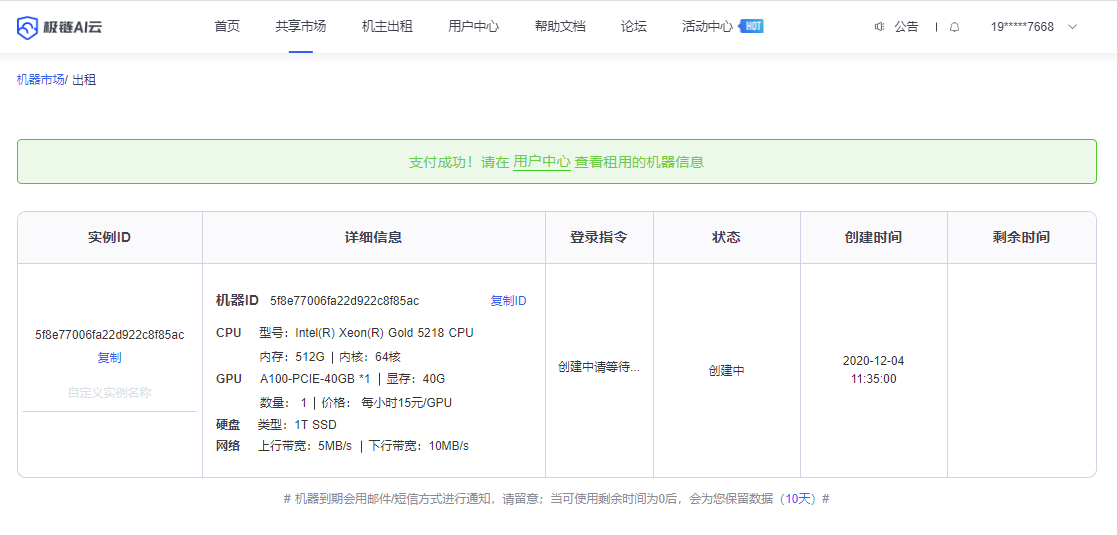The image size is (1117, 535).
Task: Click the 复制ID link beside the machine ID
Action: coord(509,301)
